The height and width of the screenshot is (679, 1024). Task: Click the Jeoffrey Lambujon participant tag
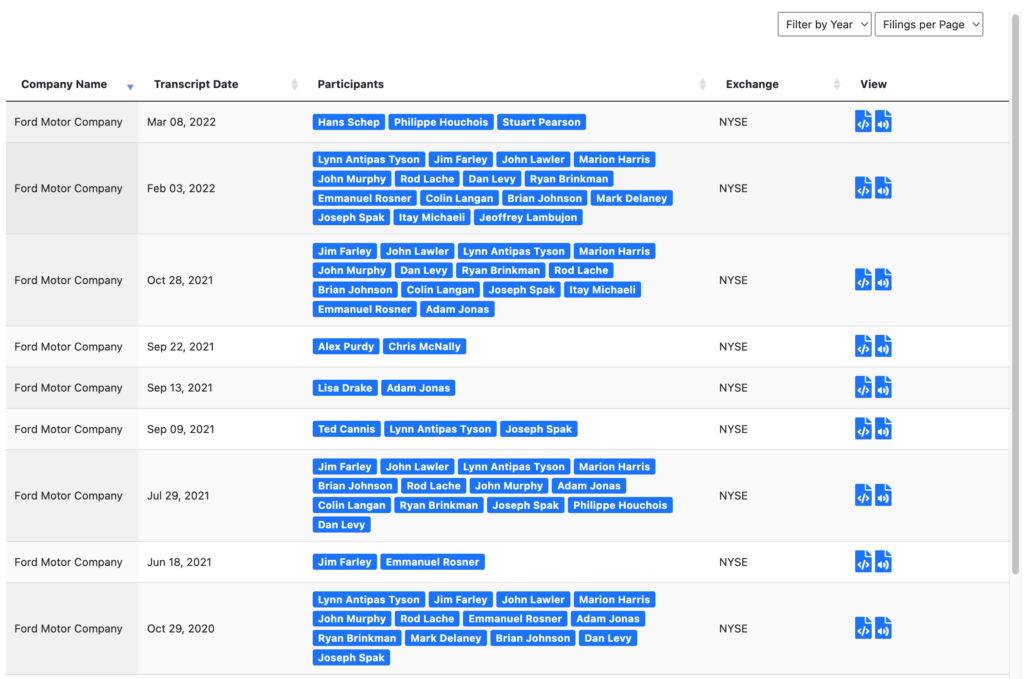click(x=528, y=217)
